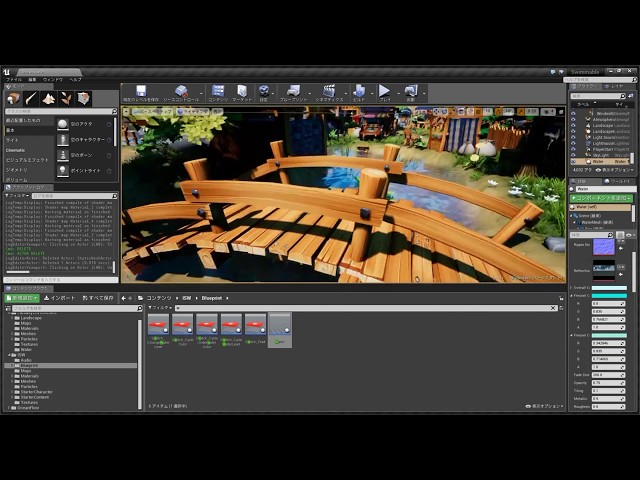Screen dimensions: 640x480
Task: Click the magnifier in class search box
Action: coord(114,111)
